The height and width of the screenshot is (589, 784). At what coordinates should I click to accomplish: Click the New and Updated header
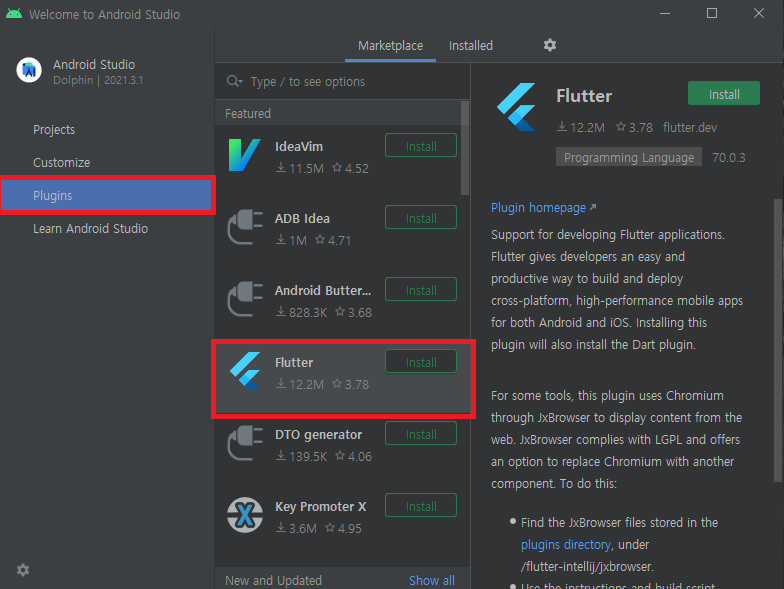coord(274,580)
